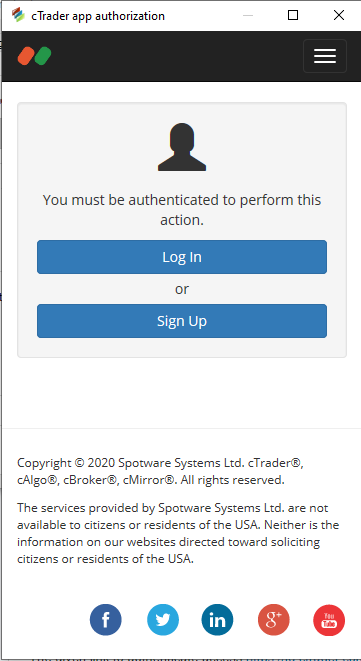This screenshot has width=361, height=661.
Task: Maximize the cTrader app authorization window
Action: (x=293, y=16)
